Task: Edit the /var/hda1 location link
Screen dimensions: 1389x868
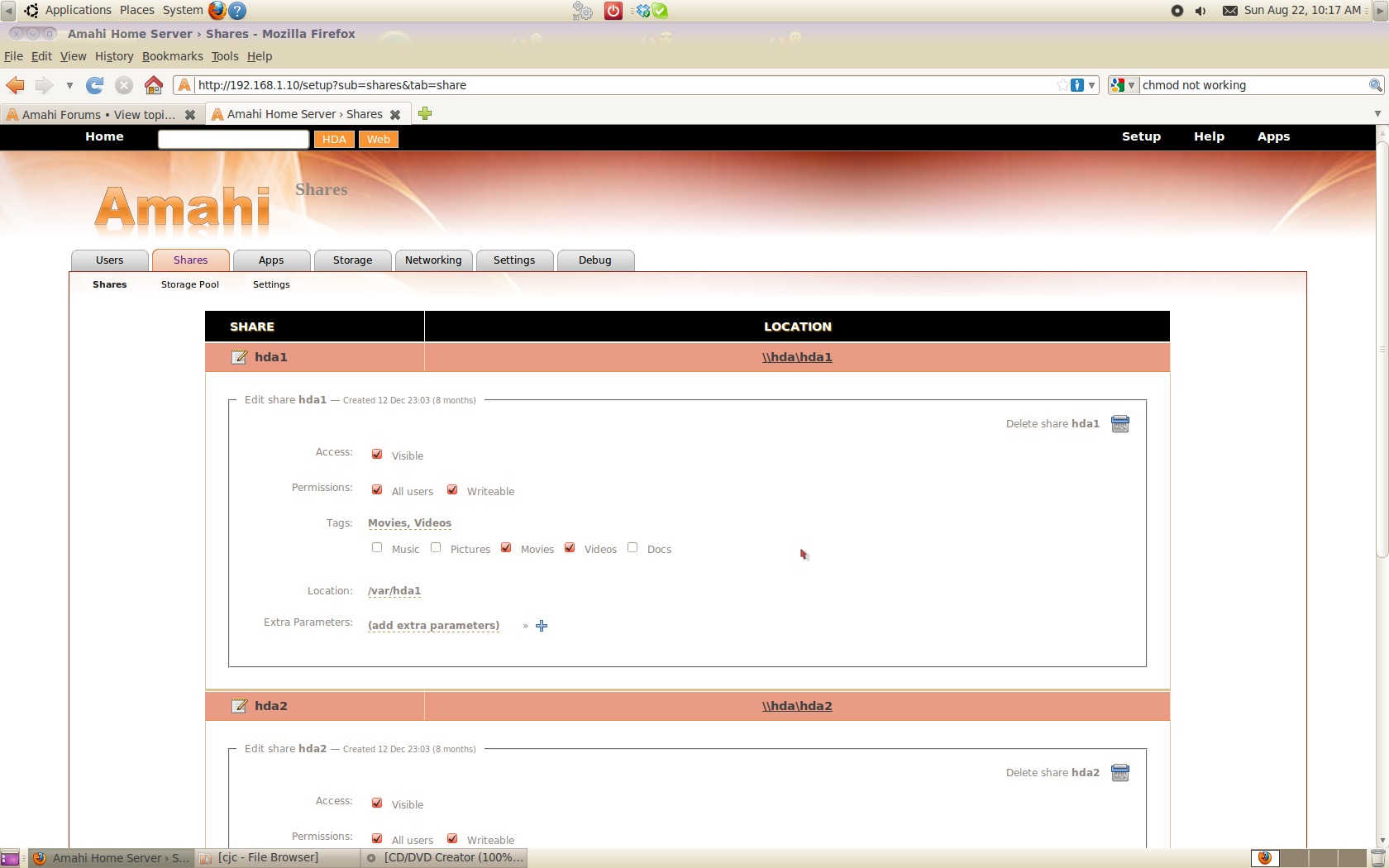Action: pyautogui.click(x=394, y=591)
